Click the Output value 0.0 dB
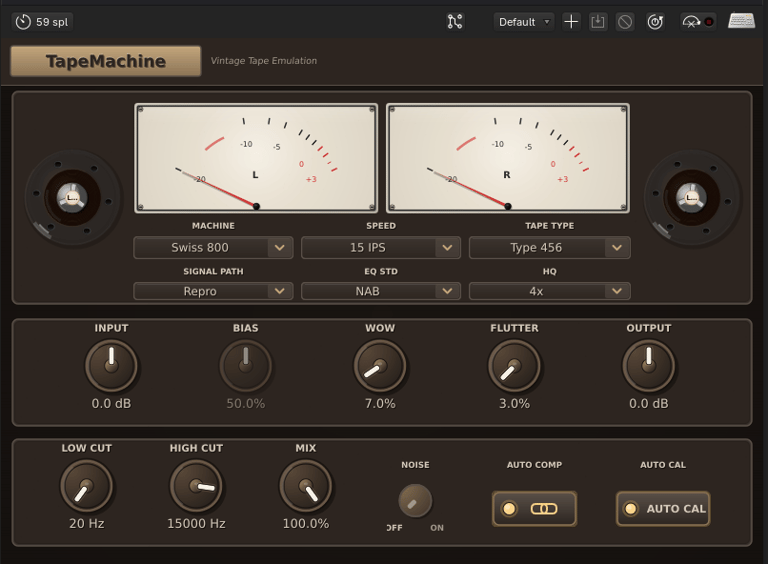Image resolution: width=768 pixels, height=564 pixels. tap(648, 403)
